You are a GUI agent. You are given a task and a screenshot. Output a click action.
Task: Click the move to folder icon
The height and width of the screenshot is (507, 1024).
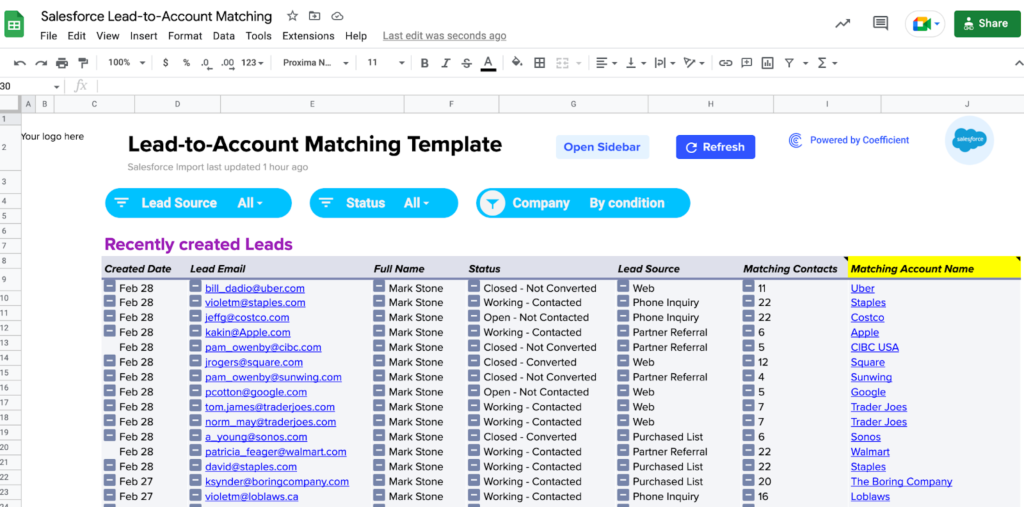(x=315, y=16)
